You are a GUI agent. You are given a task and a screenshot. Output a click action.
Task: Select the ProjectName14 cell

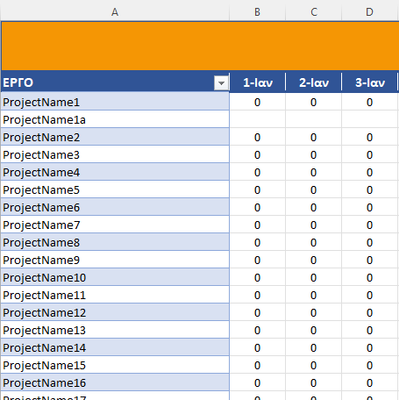coord(115,348)
